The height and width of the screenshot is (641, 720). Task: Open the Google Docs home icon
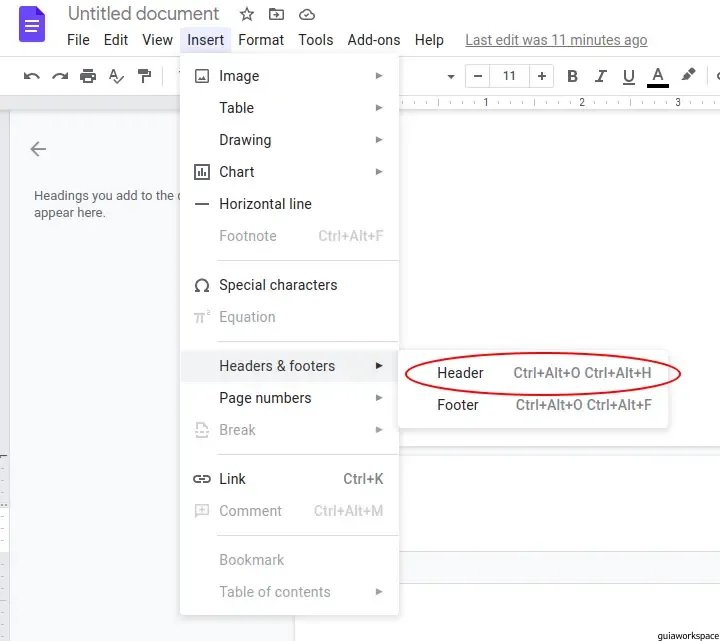[32, 24]
